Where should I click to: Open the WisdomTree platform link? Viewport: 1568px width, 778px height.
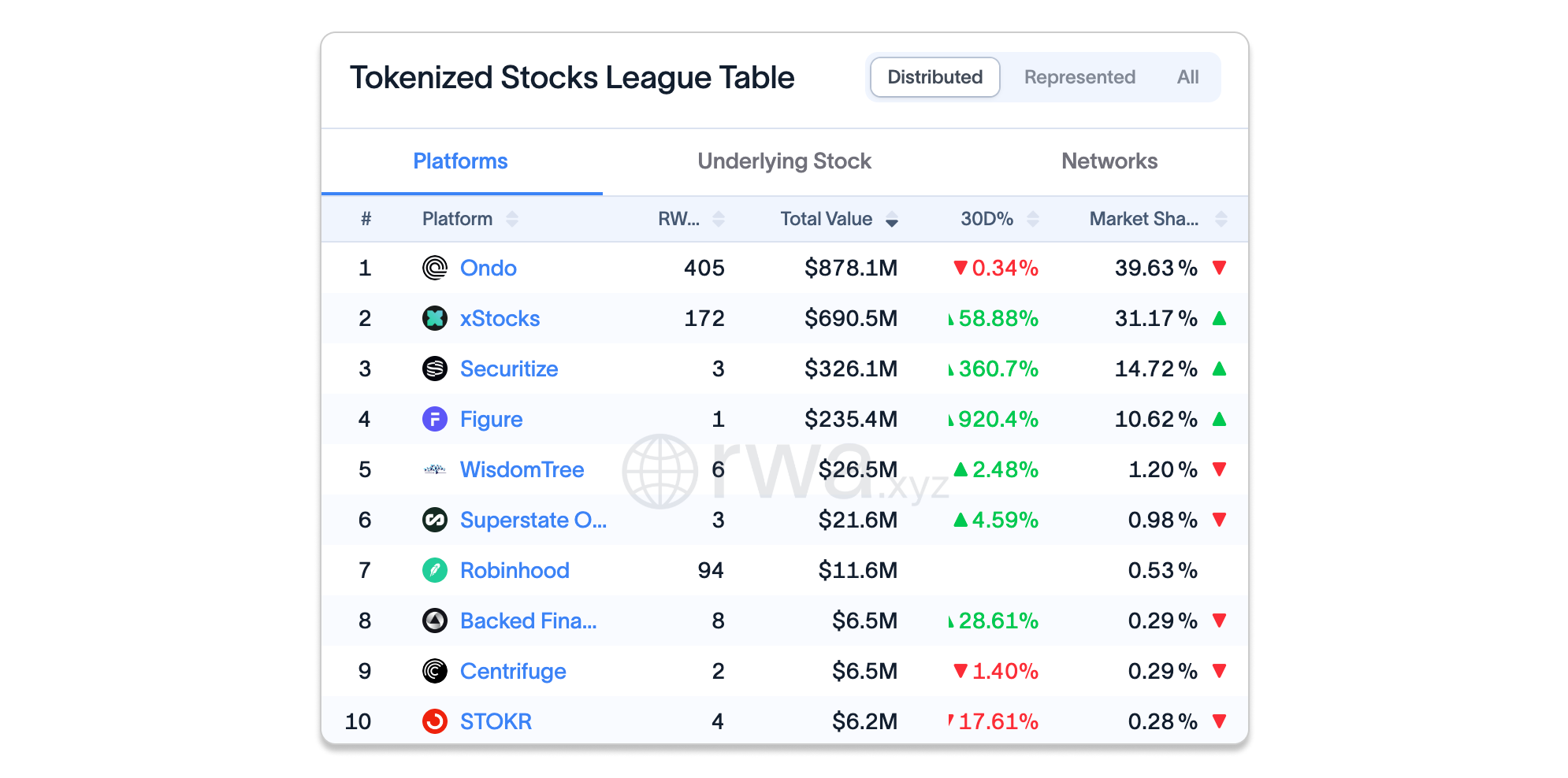pos(522,469)
